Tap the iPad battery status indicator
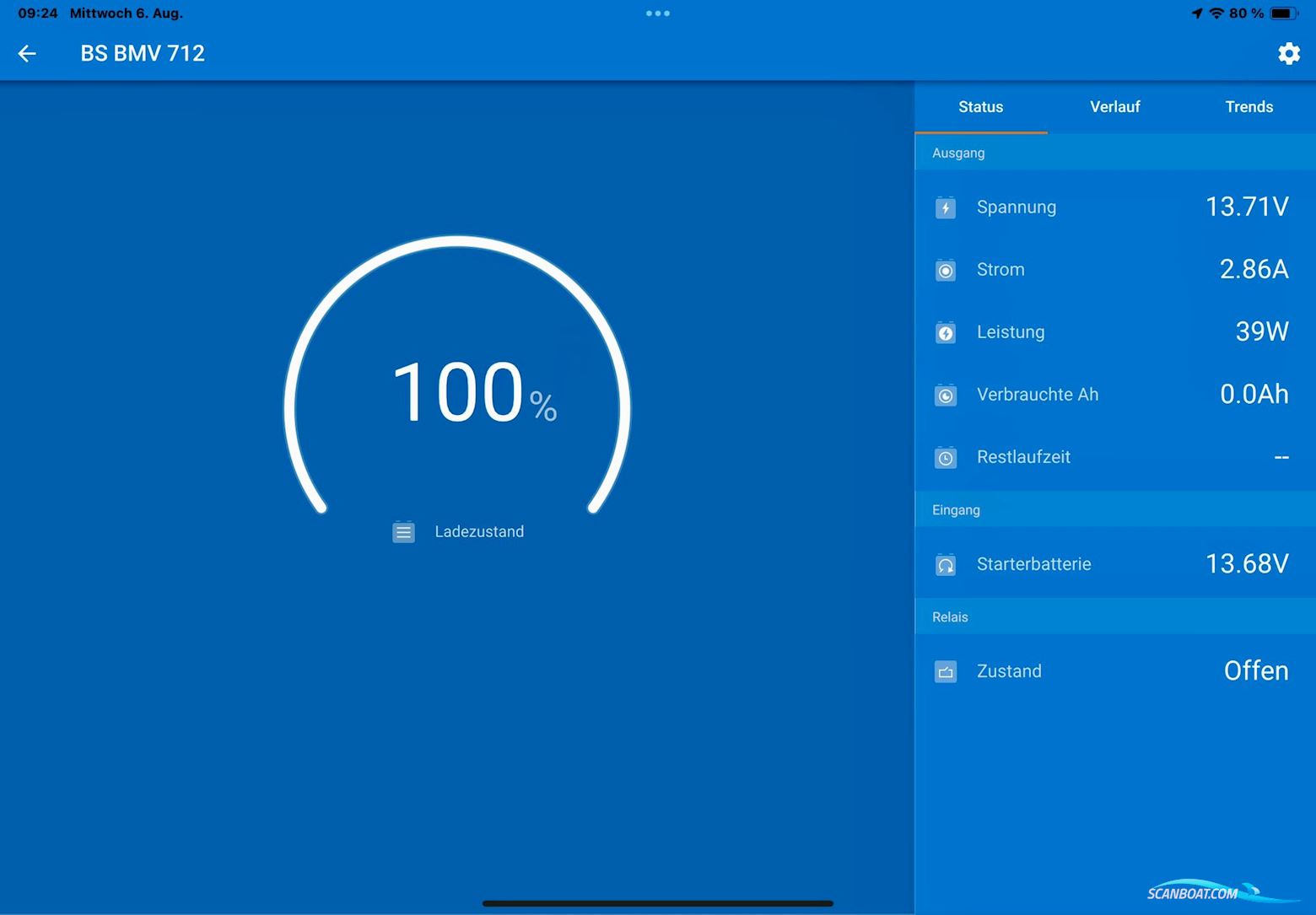Image resolution: width=1316 pixels, height=915 pixels. coord(1282,13)
